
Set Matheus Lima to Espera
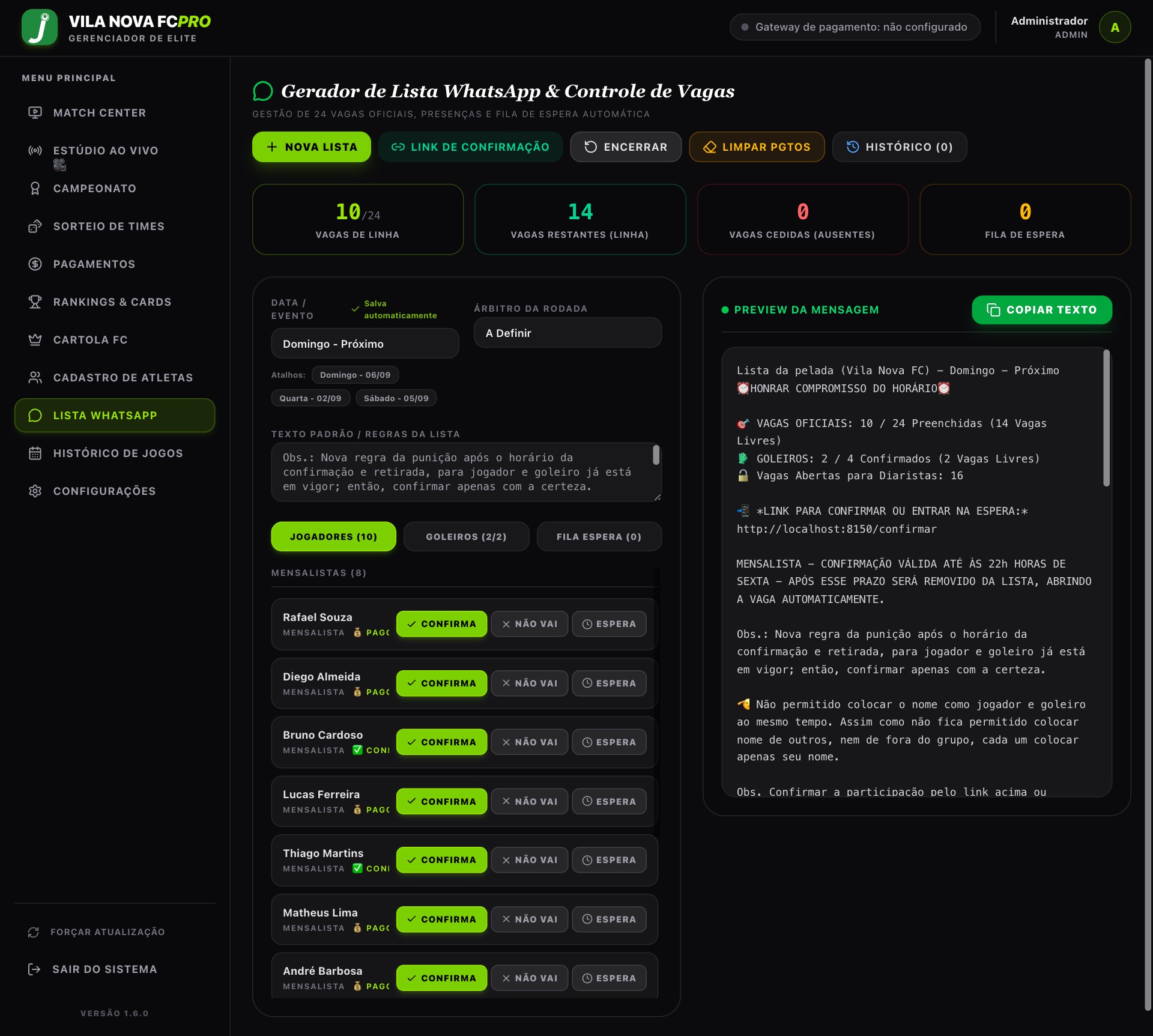point(609,919)
